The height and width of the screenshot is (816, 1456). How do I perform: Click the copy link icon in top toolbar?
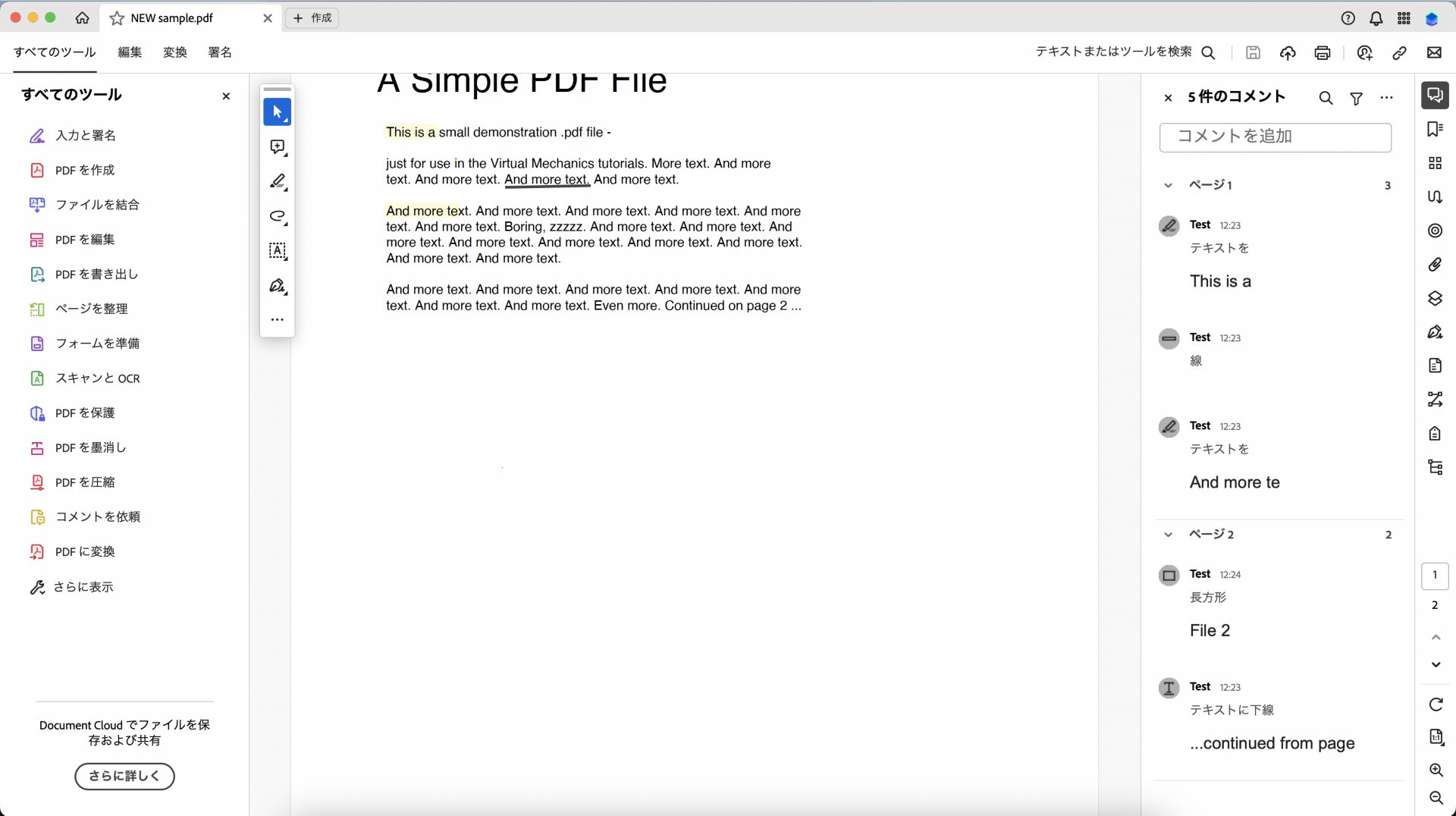[x=1399, y=52]
